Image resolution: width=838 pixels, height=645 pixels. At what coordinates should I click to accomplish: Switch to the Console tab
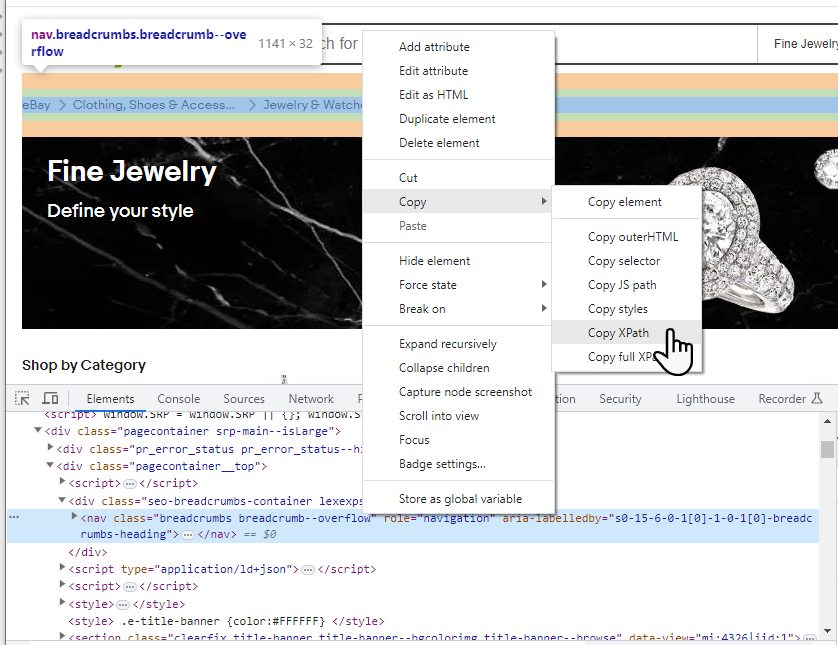tap(178, 399)
